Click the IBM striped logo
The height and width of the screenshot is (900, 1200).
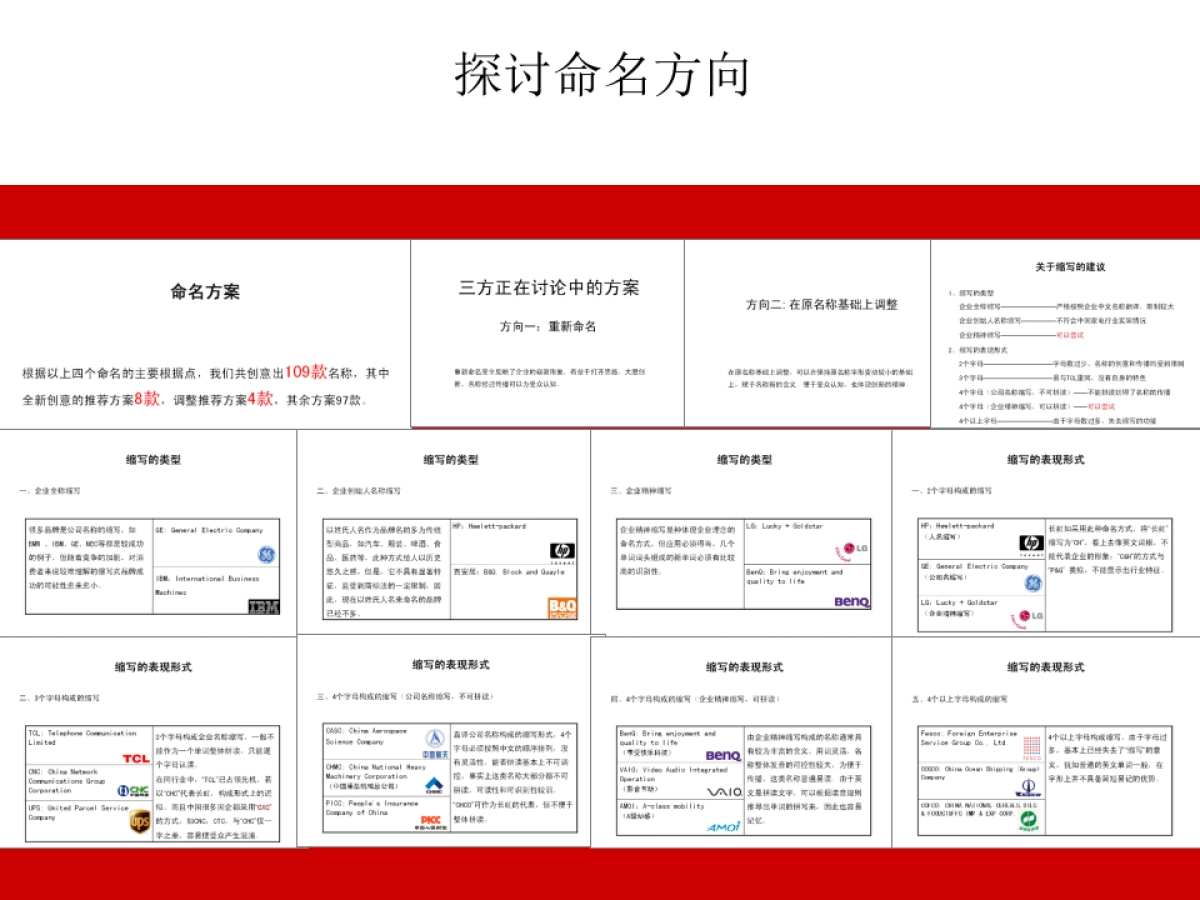click(262, 605)
